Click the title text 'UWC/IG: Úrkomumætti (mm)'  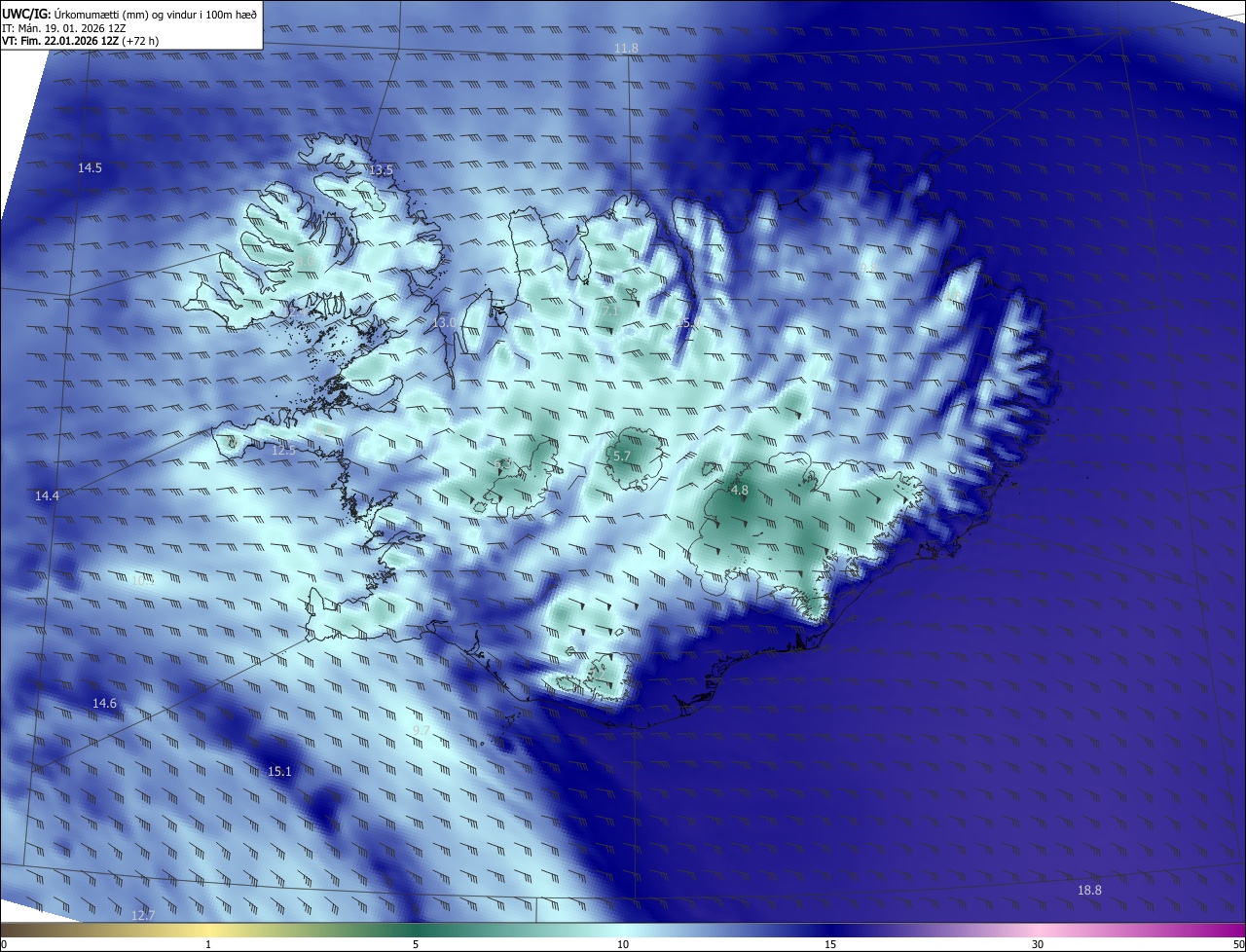coord(74,14)
